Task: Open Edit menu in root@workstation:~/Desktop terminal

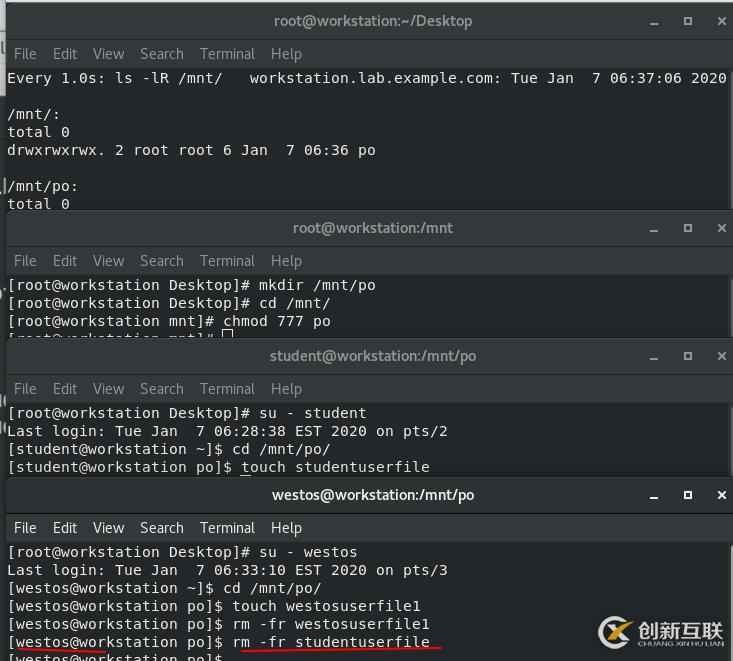Action: click(65, 54)
